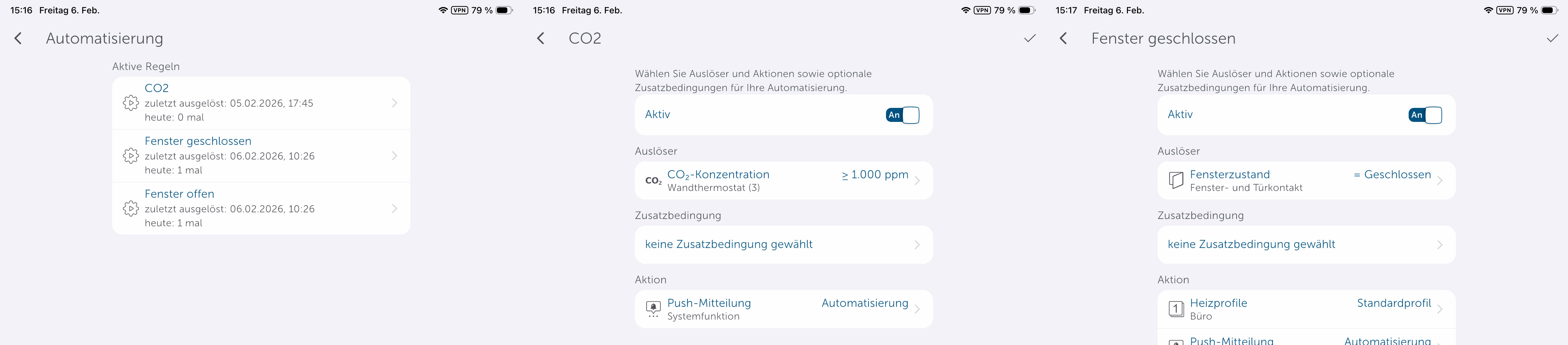Tap the gear icon of Fenster offen

pos(130,208)
